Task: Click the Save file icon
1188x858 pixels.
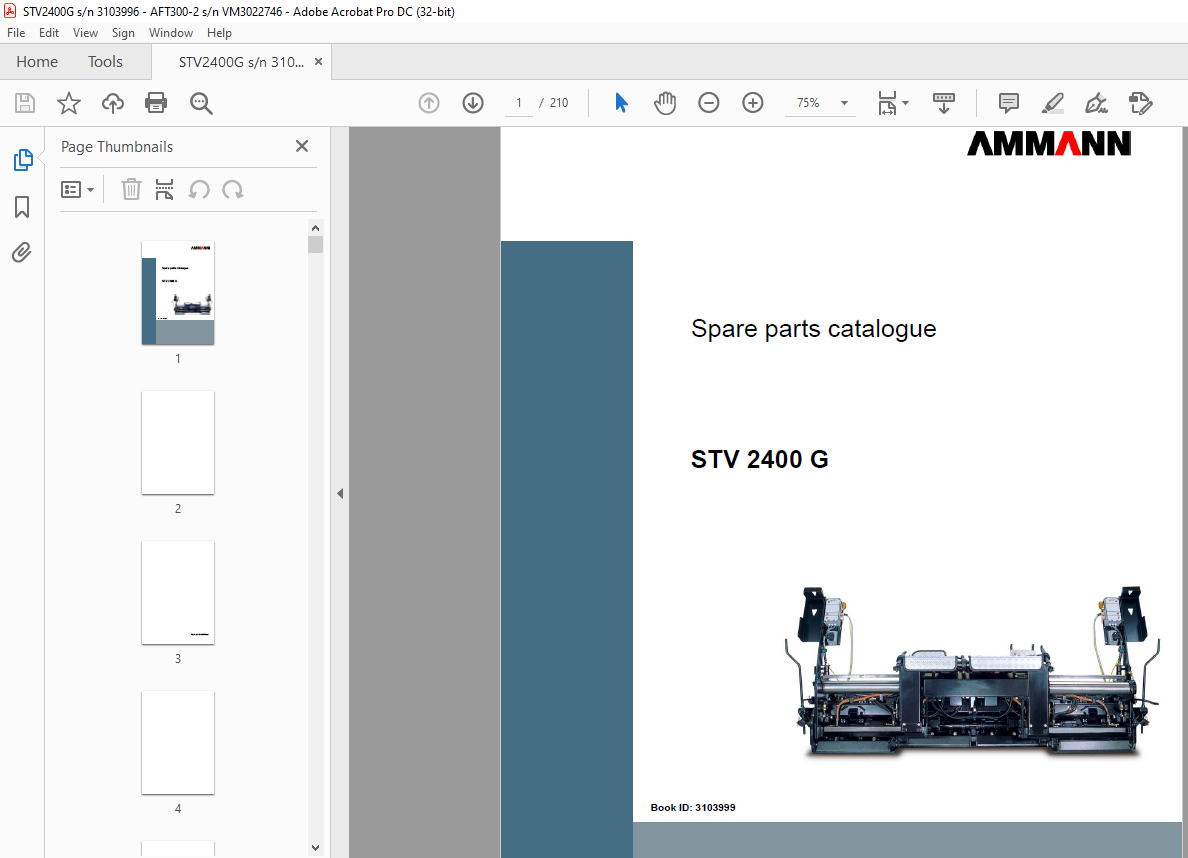Action: pos(25,103)
